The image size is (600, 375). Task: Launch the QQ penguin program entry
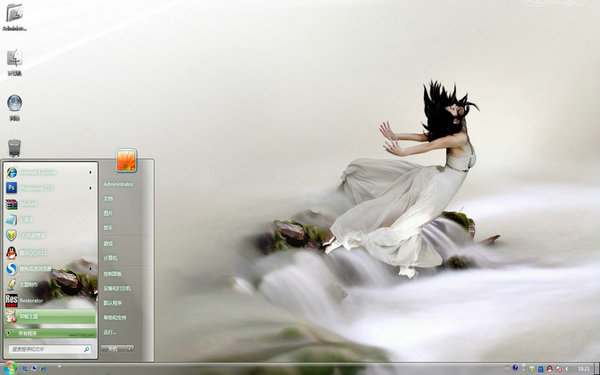click(x=50, y=253)
